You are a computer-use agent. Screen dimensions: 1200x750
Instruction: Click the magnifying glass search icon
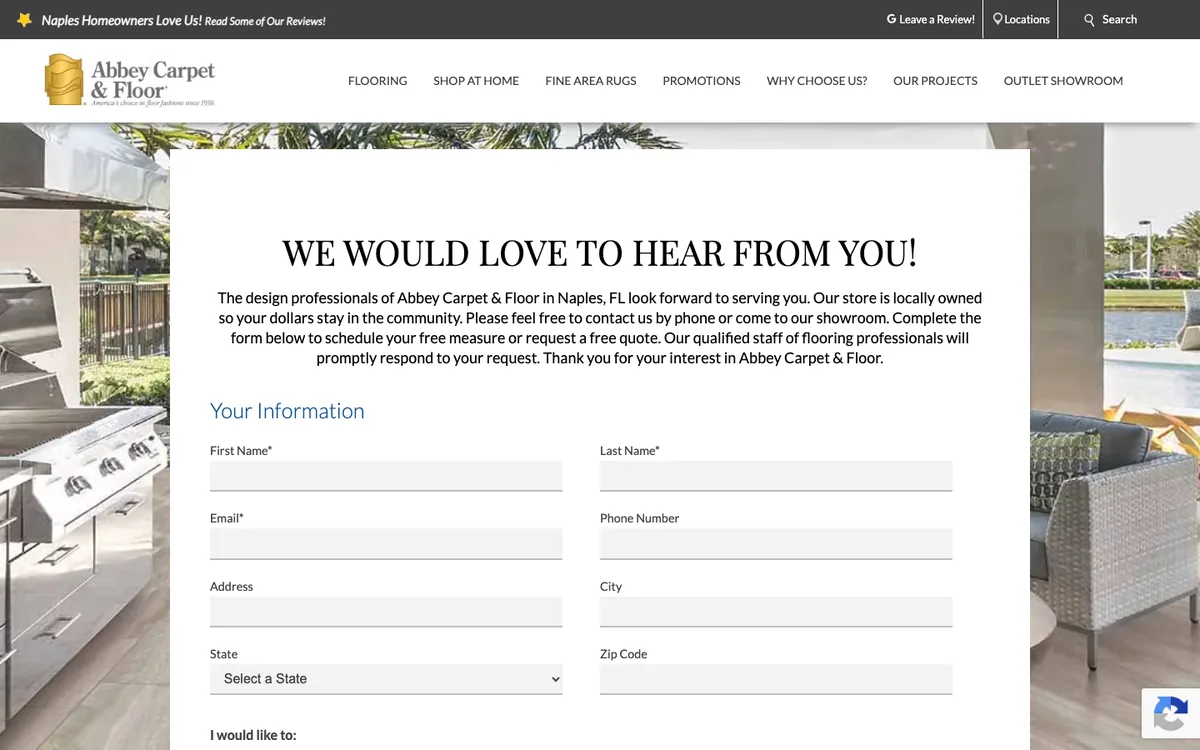tap(1090, 20)
